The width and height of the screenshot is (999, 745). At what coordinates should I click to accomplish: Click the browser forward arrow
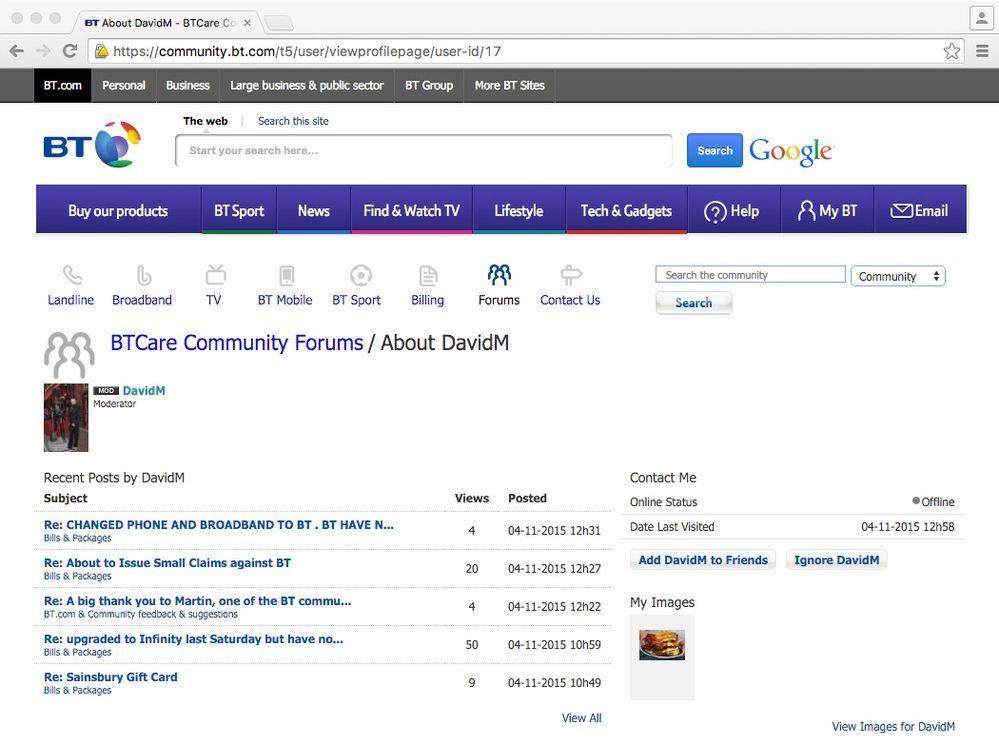coord(43,51)
